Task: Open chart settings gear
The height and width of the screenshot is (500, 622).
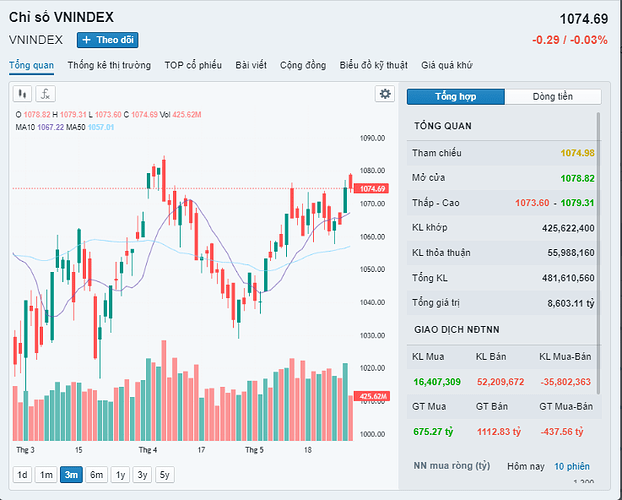Action: [384, 94]
